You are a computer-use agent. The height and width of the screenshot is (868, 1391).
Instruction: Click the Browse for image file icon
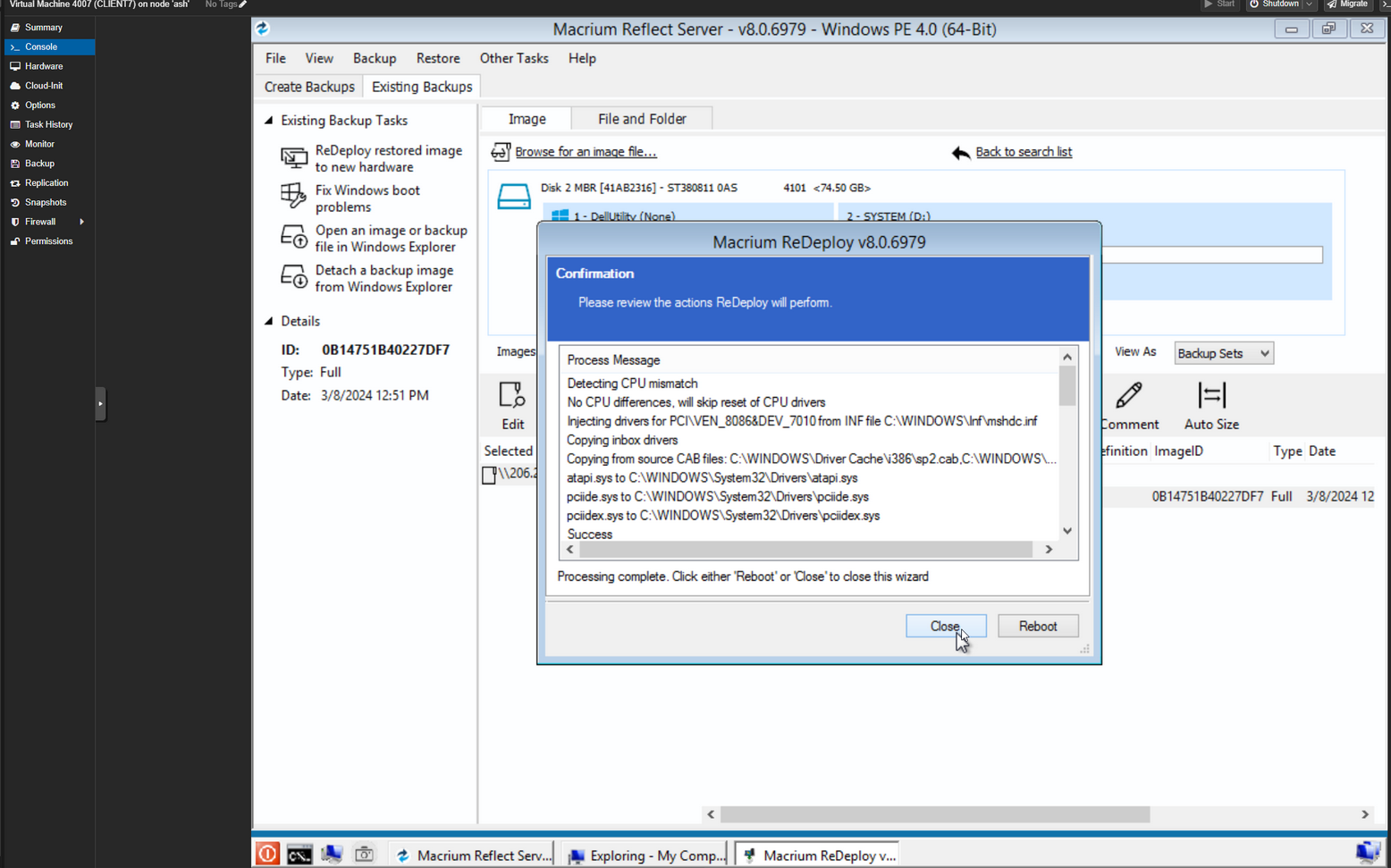(501, 152)
